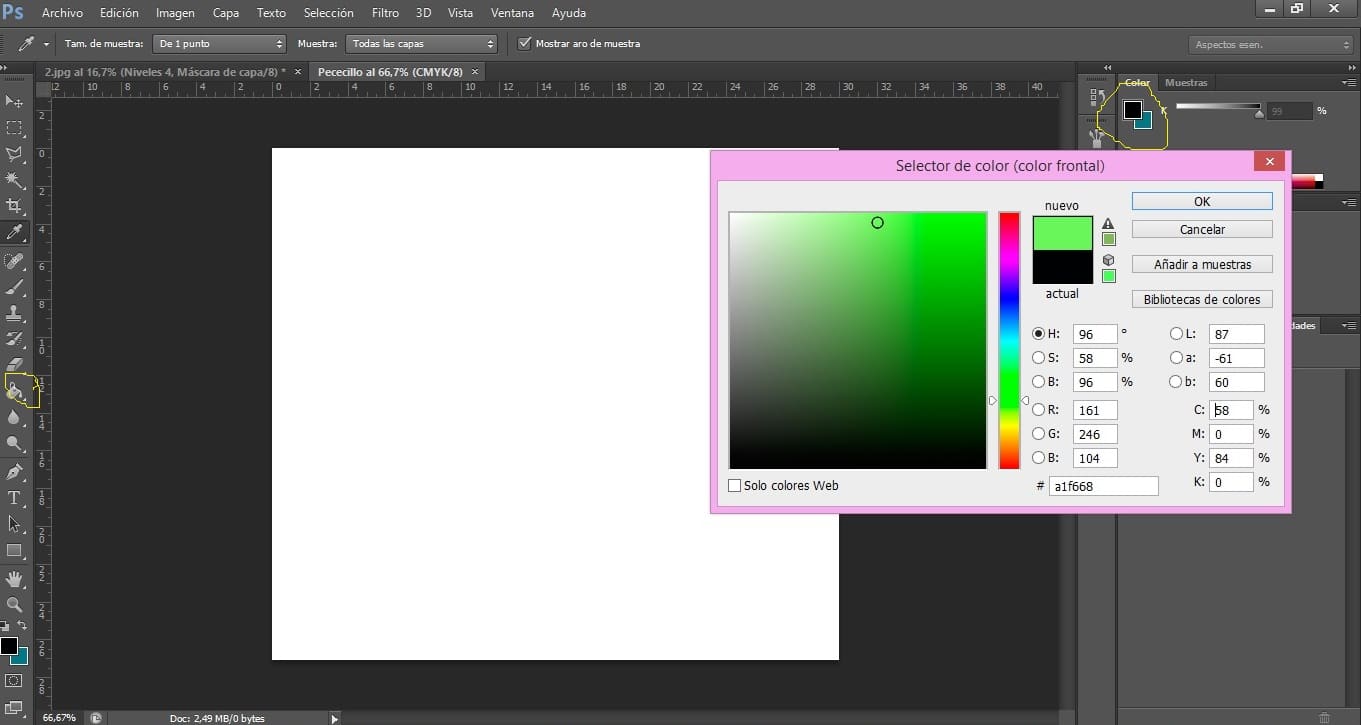Select the Rectangular Marquee tool
1361x725 pixels.
pos(14,128)
